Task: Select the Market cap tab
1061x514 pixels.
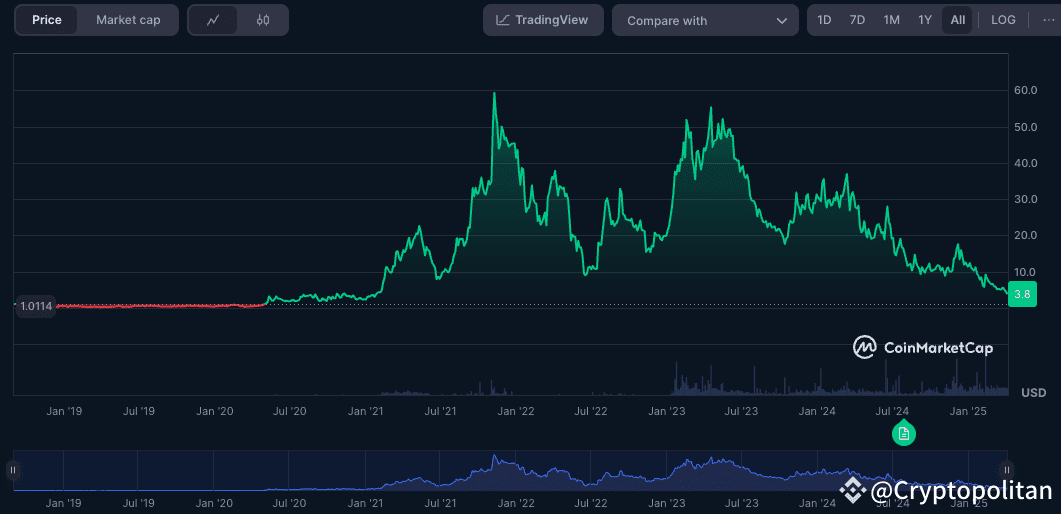Action: coord(129,20)
